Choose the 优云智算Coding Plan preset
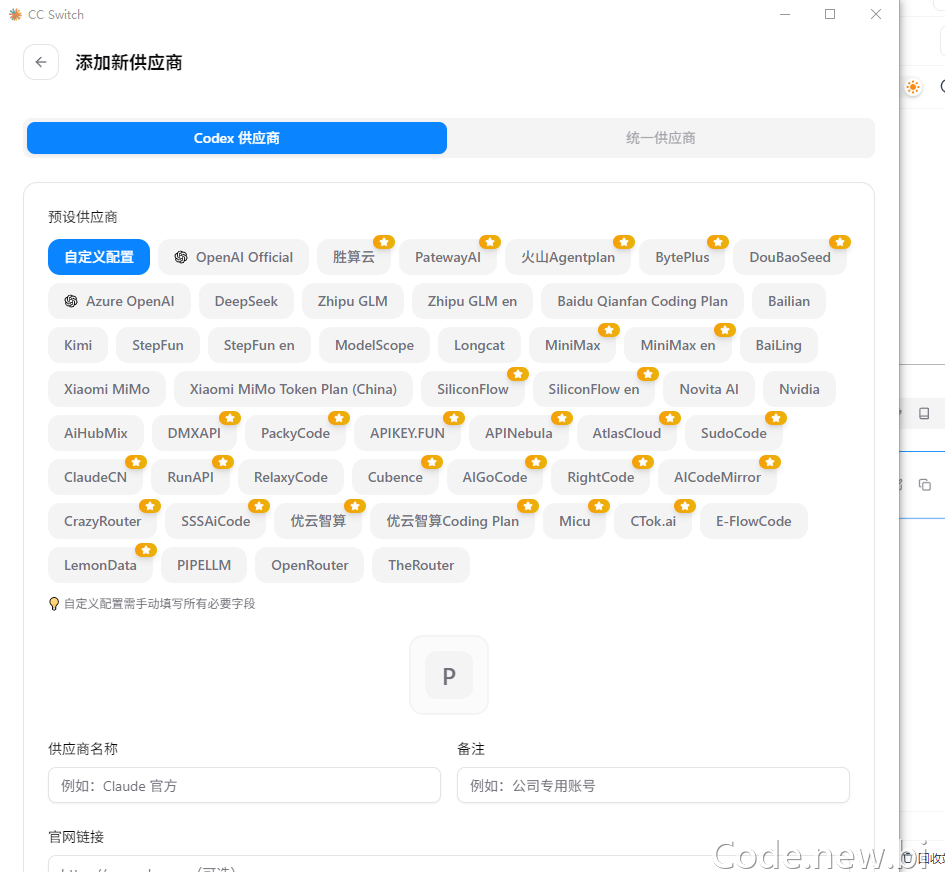 pyautogui.click(x=452, y=521)
